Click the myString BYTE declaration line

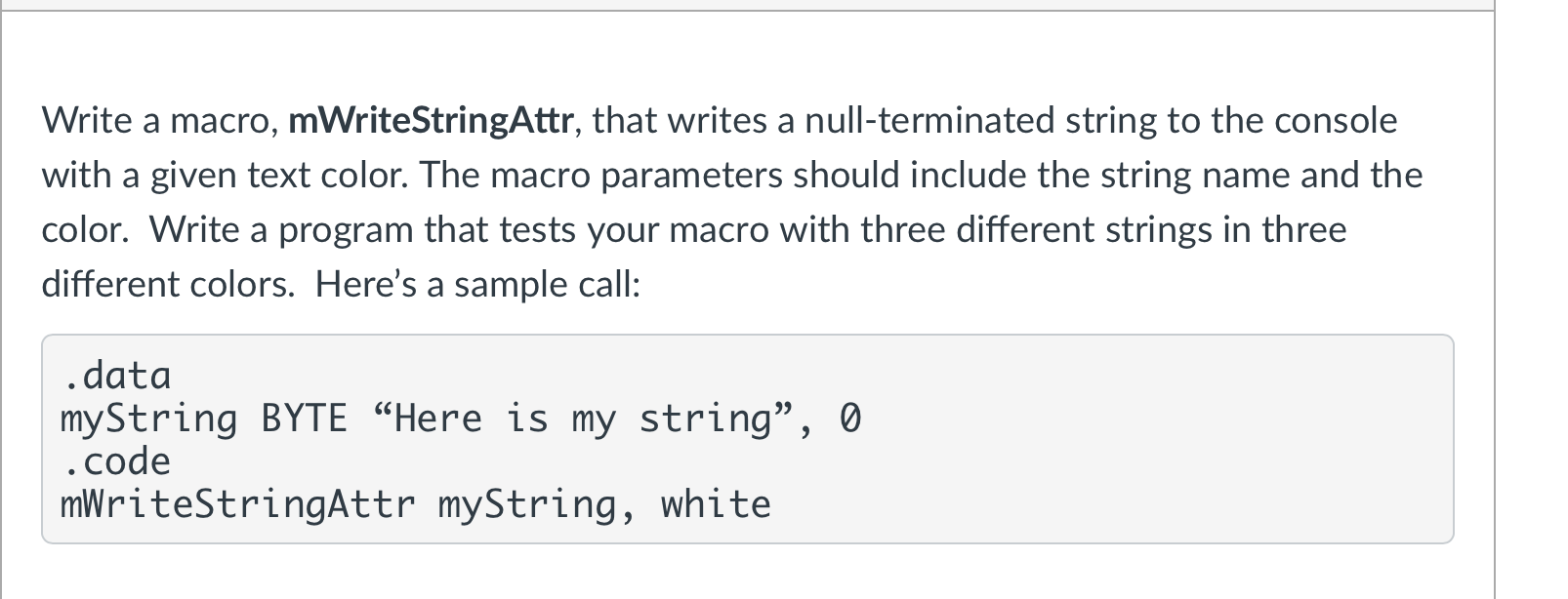(461, 419)
